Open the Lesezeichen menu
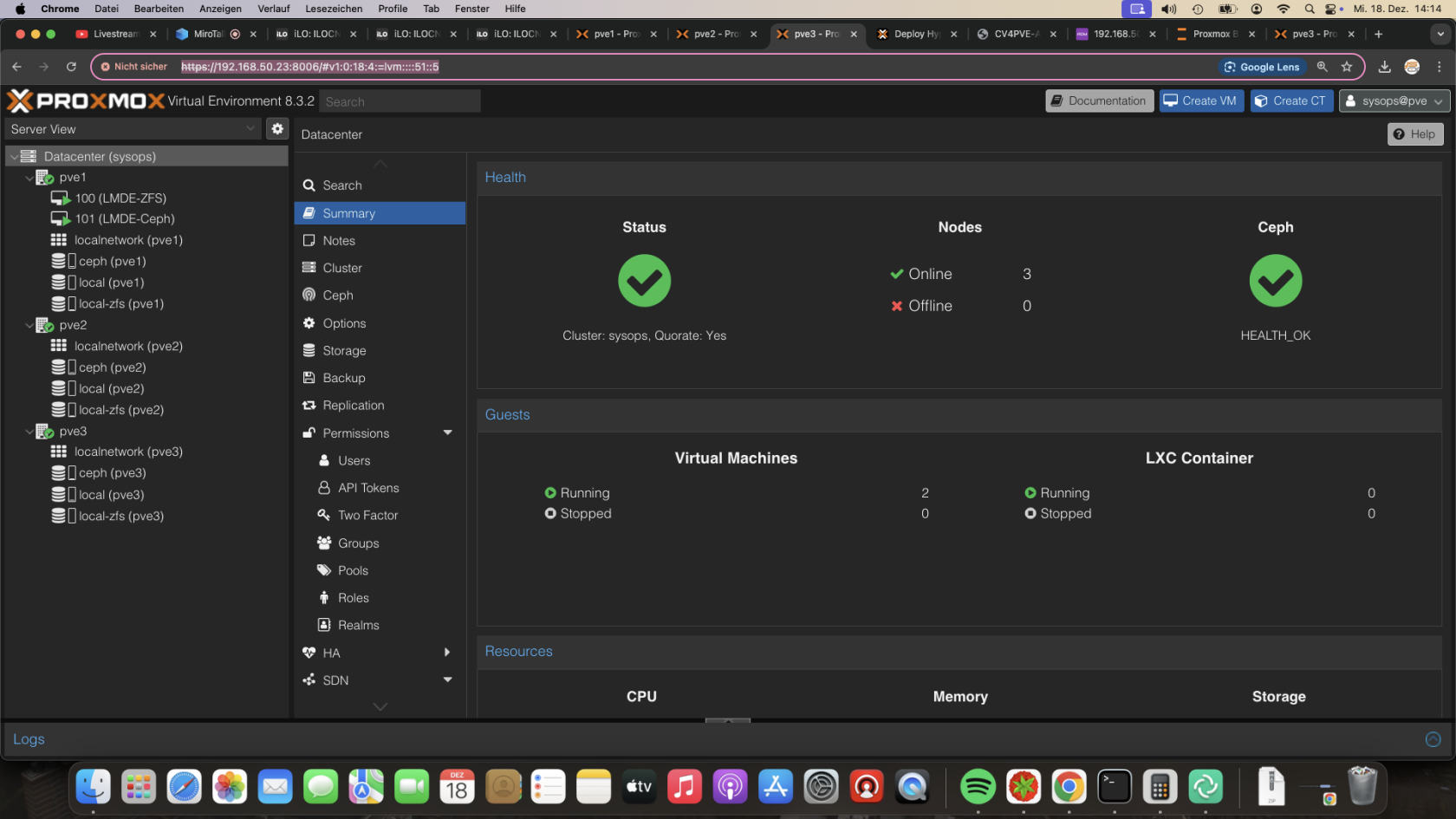Image resolution: width=1456 pixels, height=819 pixels. 334,9
